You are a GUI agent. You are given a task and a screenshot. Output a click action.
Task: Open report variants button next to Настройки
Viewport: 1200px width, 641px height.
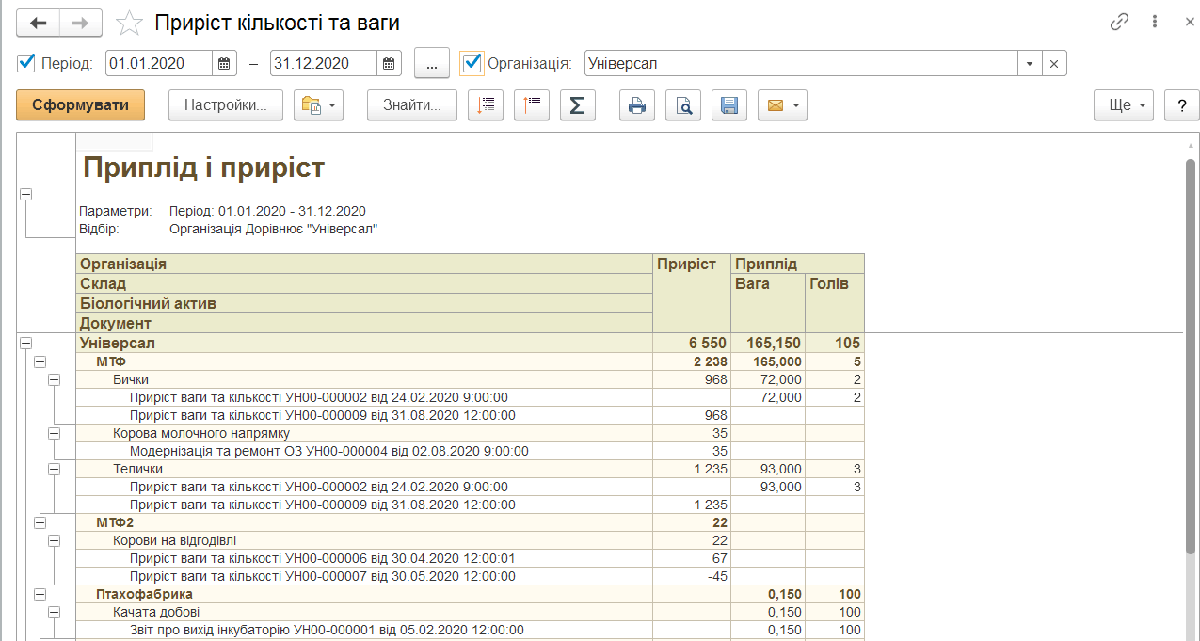[x=319, y=105]
